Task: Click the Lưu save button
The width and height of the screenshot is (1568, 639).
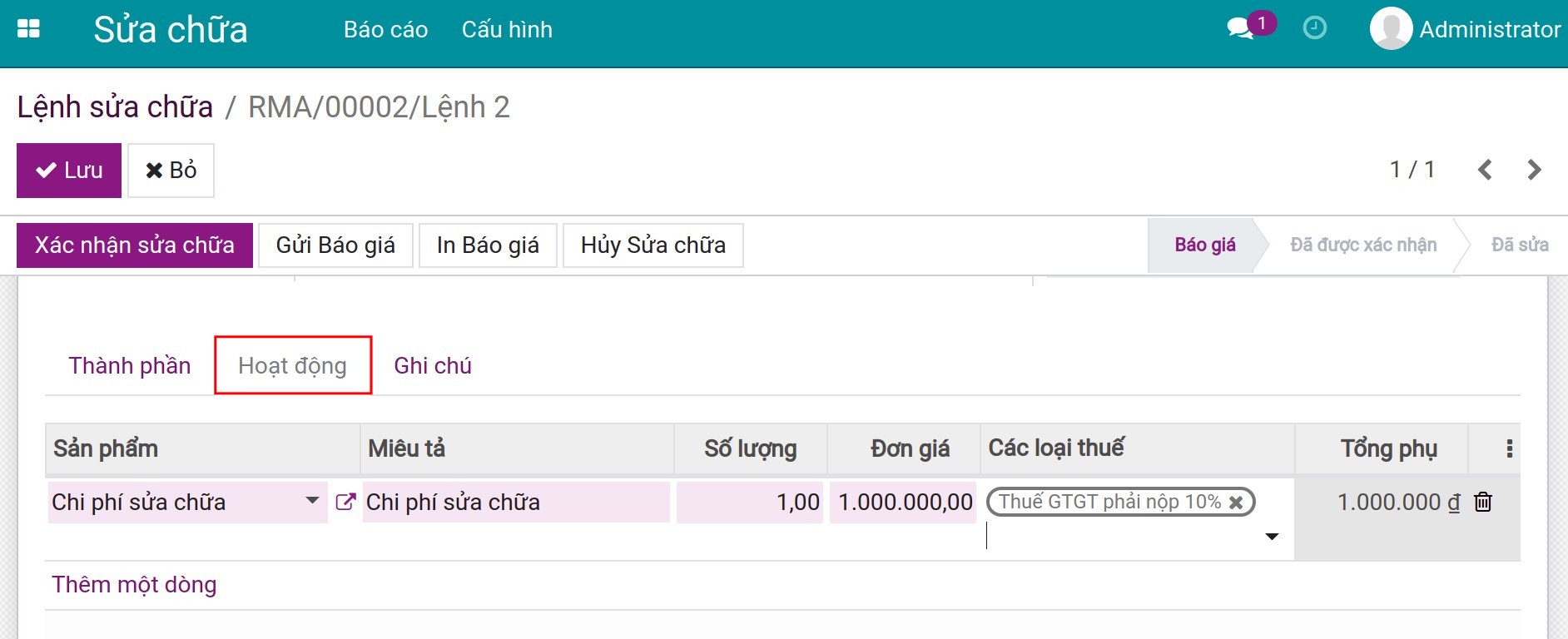Action: click(x=69, y=171)
